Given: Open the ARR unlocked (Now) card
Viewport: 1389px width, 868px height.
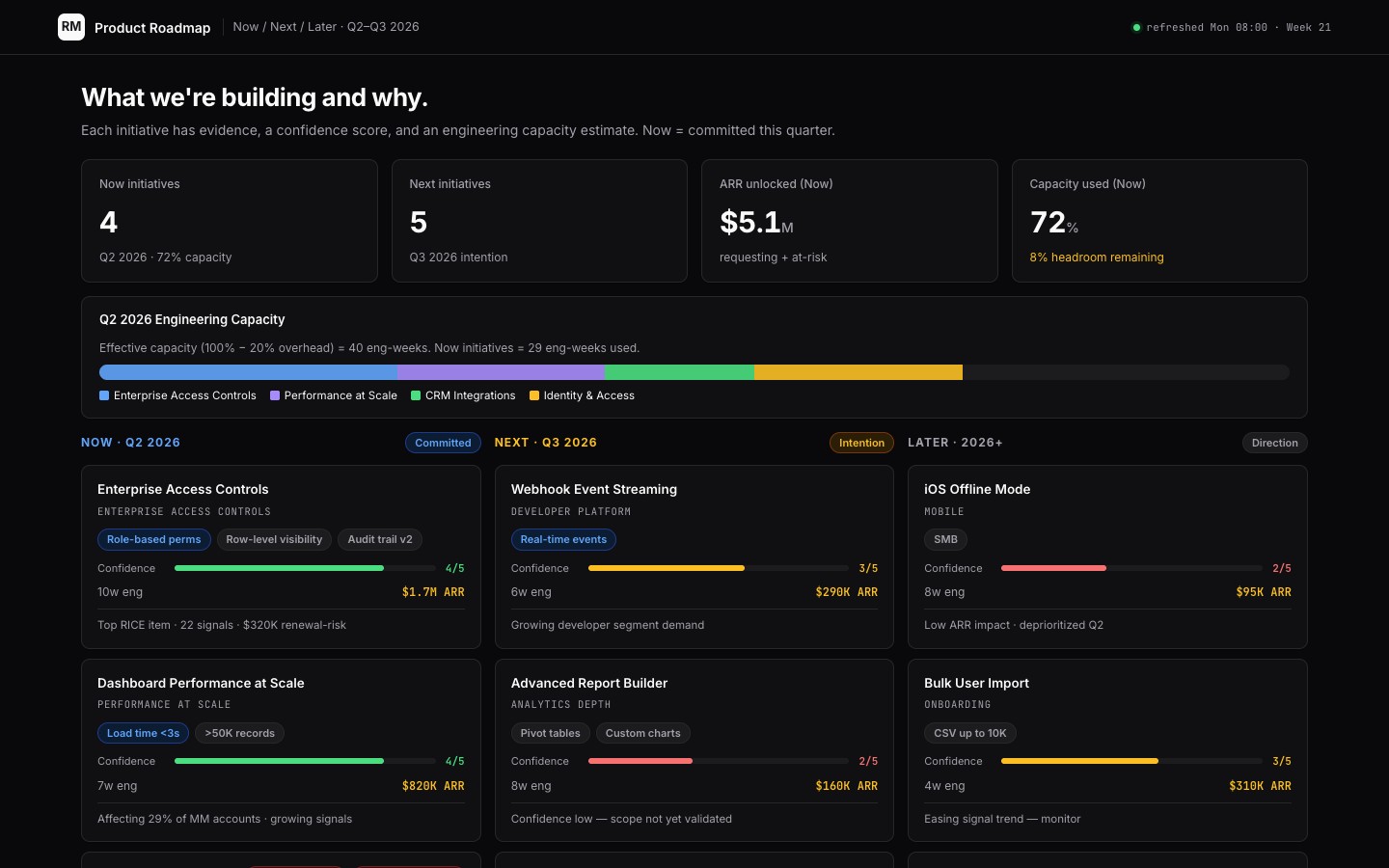Looking at the screenshot, I should [850, 221].
